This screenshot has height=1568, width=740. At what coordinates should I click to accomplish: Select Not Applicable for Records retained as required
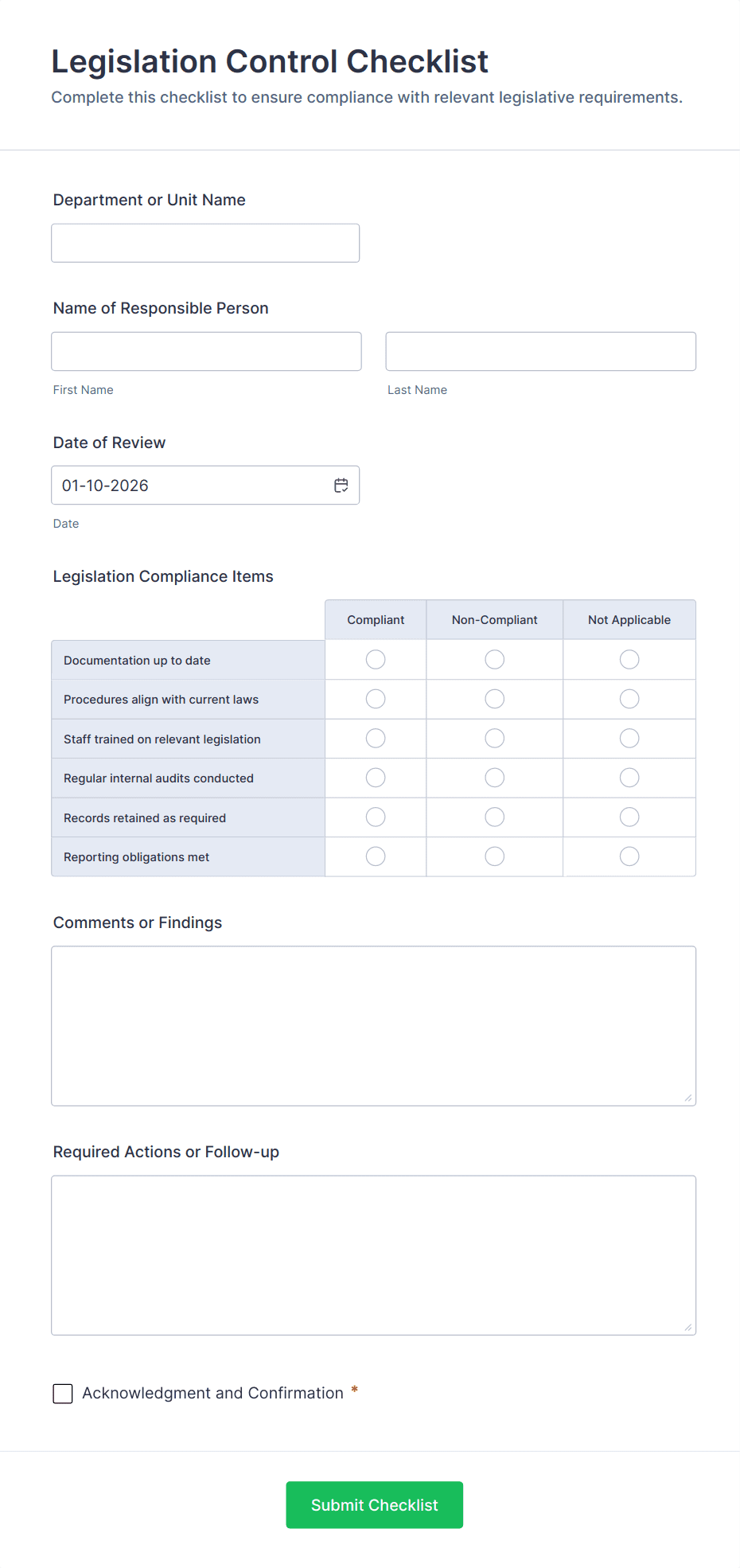(629, 817)
